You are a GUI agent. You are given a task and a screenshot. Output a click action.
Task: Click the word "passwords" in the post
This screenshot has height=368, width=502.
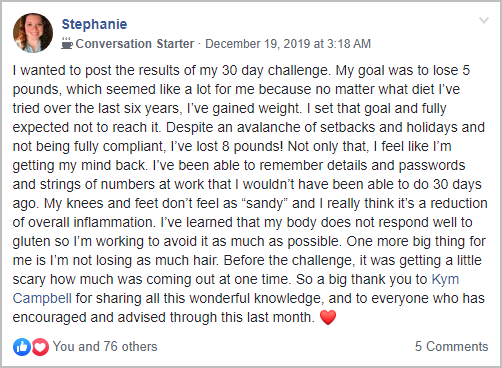432,166
